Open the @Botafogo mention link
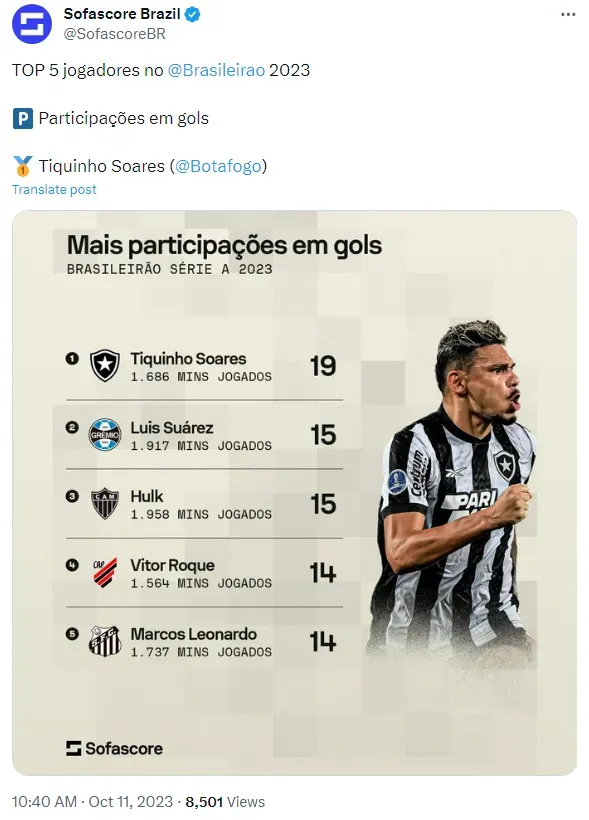589x820 pixels. click(218, 166)
